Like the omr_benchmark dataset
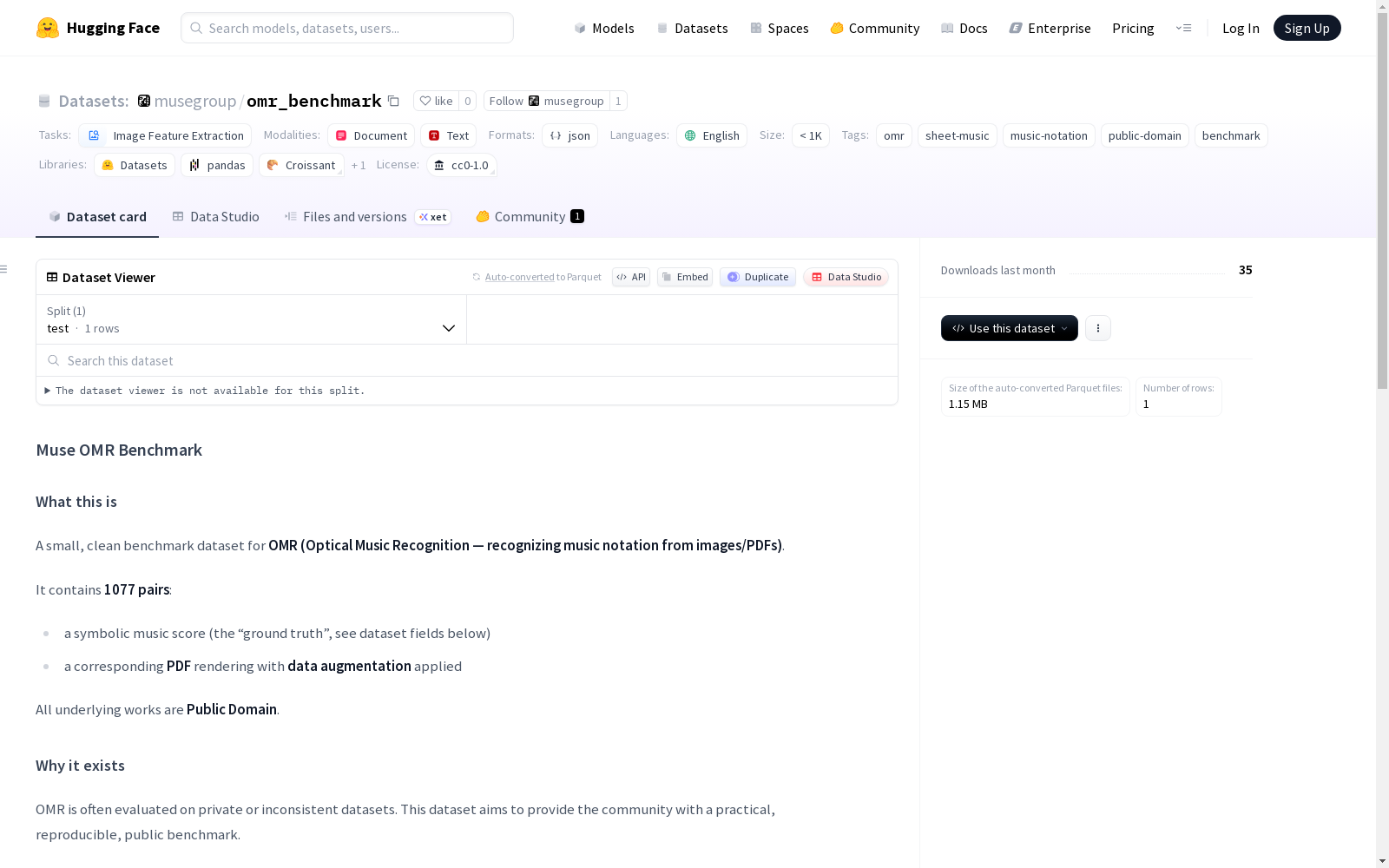This screenshot has height=868, width=1389. (x=437, y=101)
